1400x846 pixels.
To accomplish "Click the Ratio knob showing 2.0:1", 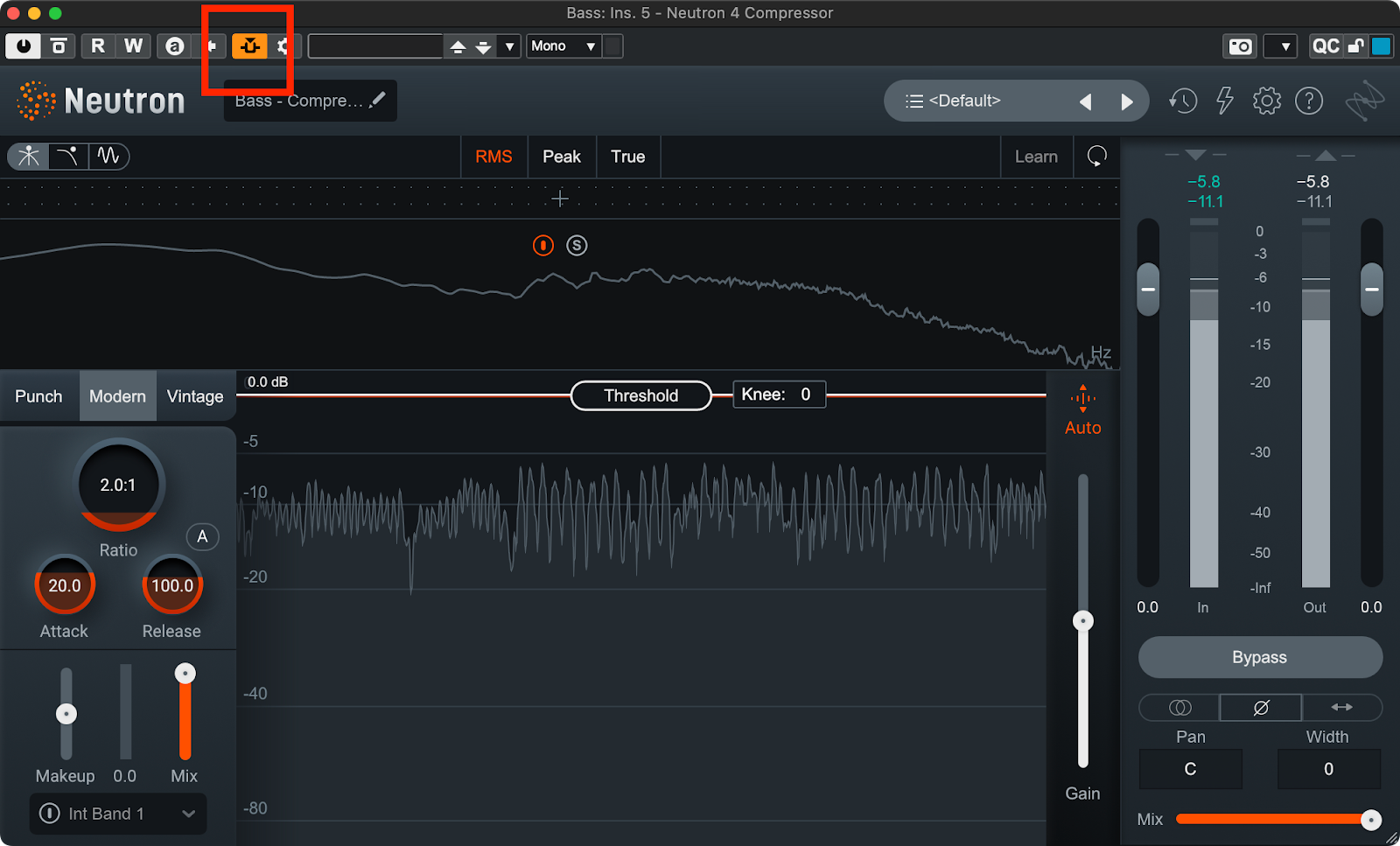I will (118, 485).
